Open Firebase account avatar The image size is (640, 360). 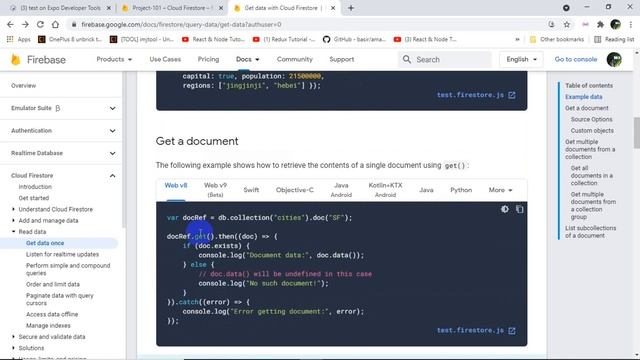(x=614, y=60)
